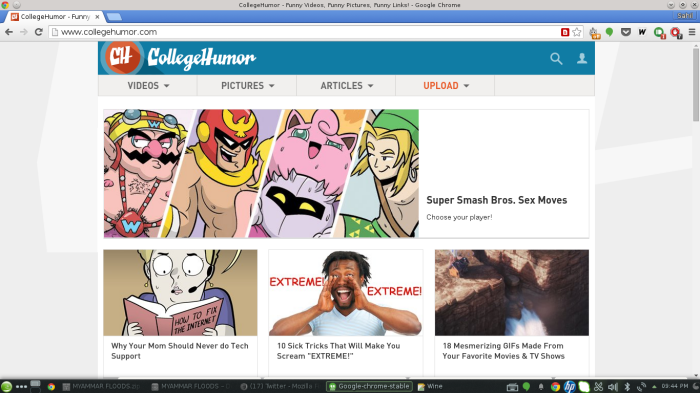Click the taskbar clock showing 09:44 PM
This screenshot has height=393, width=700.
675,386
